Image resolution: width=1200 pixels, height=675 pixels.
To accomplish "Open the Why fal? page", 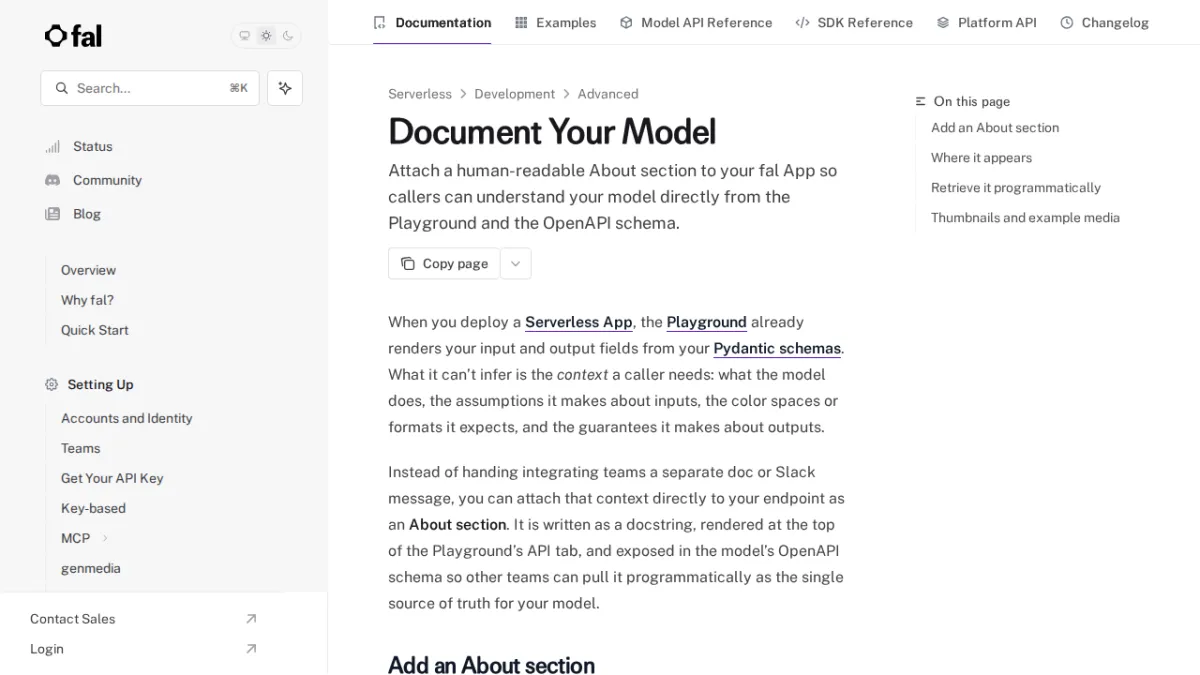I will 87,300.
